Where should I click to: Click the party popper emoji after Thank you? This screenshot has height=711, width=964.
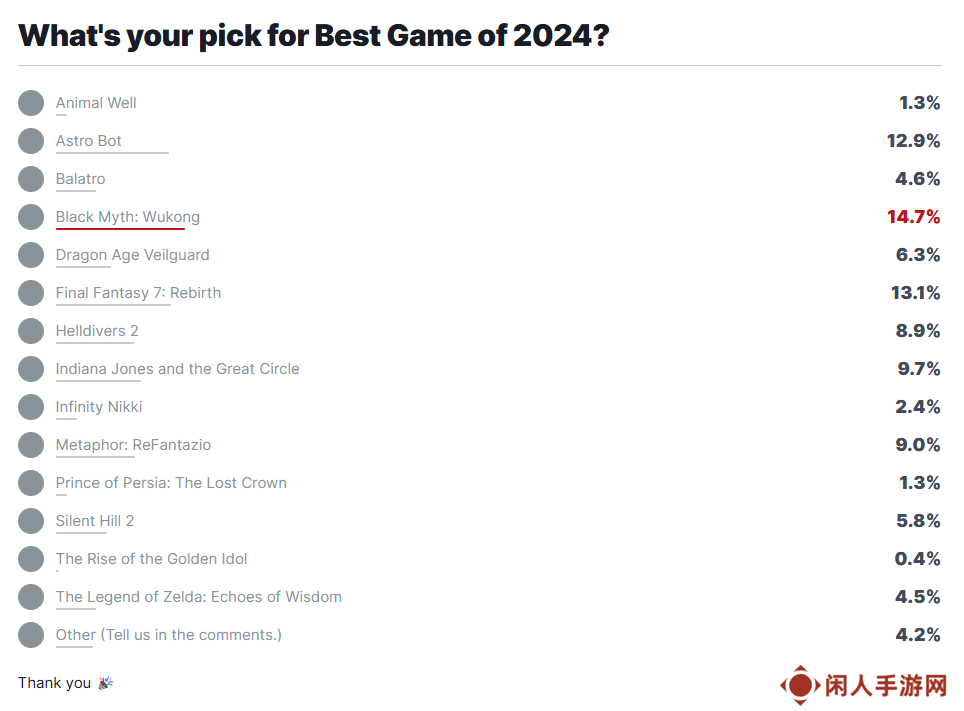click(x=106, y=683)
